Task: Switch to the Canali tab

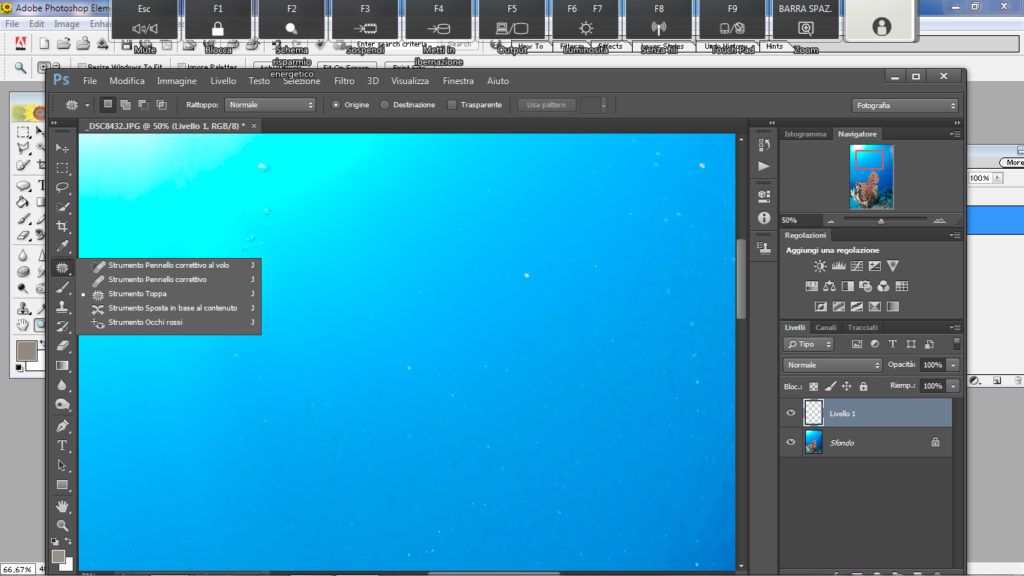Action: click(x=826, y=327)
